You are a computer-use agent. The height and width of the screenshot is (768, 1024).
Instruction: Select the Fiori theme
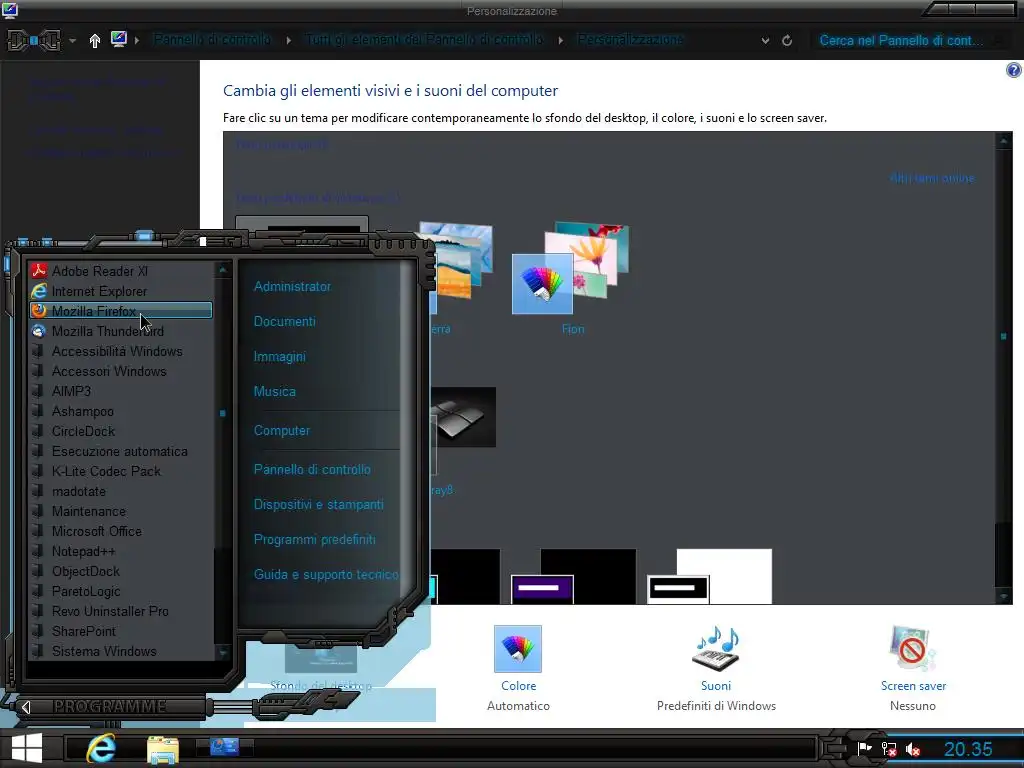[x=573, y=278]
